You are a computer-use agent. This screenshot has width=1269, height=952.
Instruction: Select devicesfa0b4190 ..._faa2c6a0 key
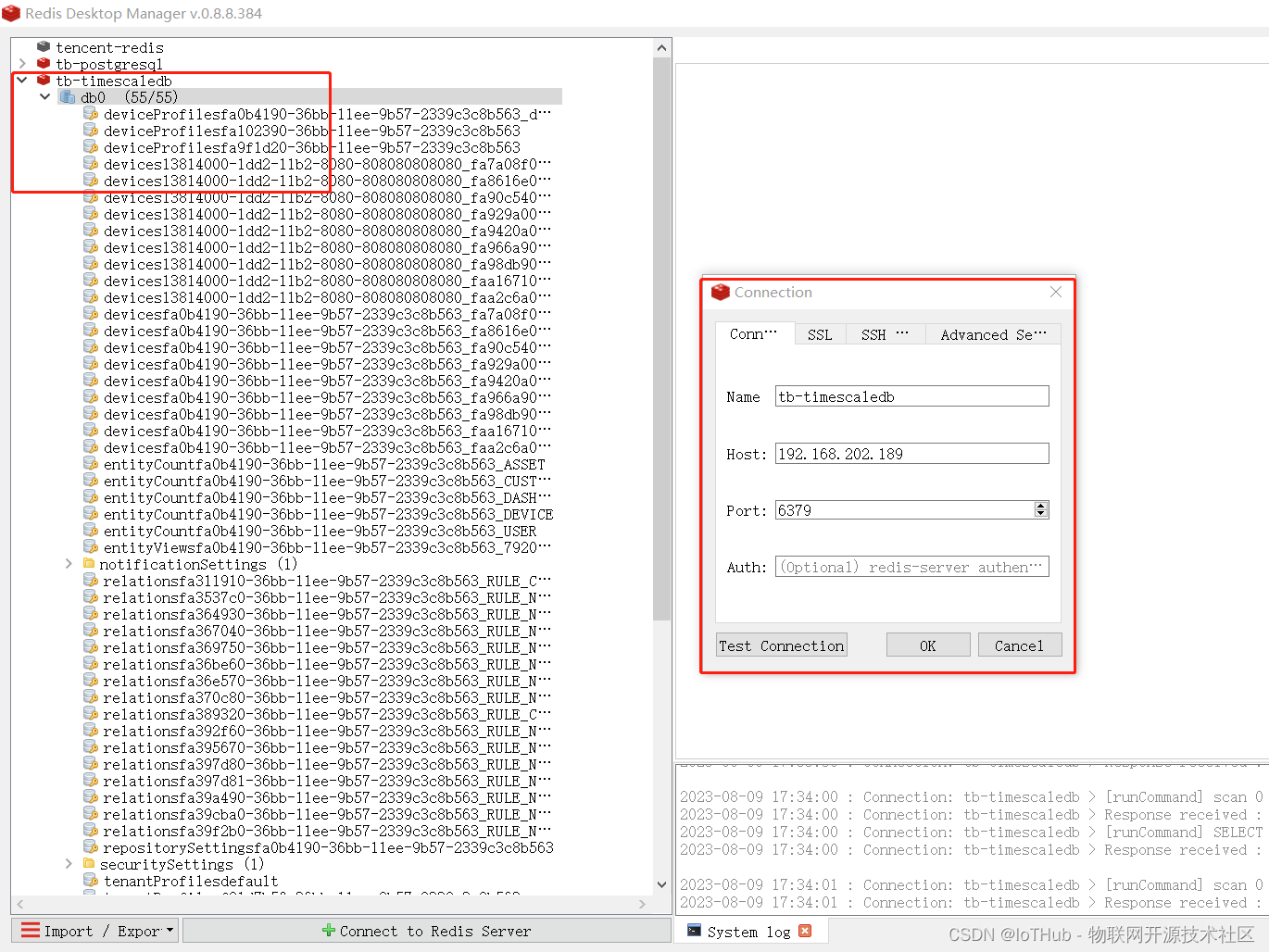point(326,447)
